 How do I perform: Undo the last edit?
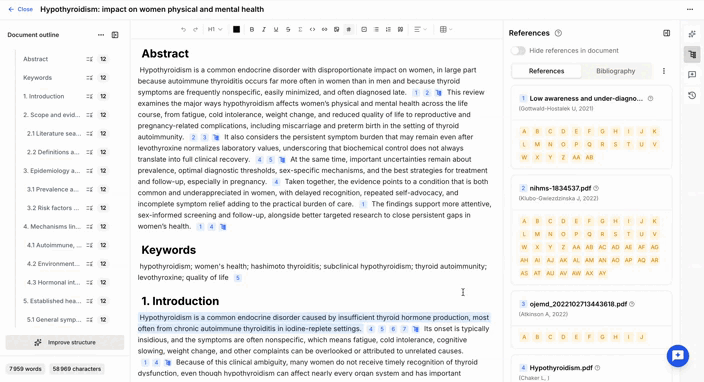coord(183,30)
